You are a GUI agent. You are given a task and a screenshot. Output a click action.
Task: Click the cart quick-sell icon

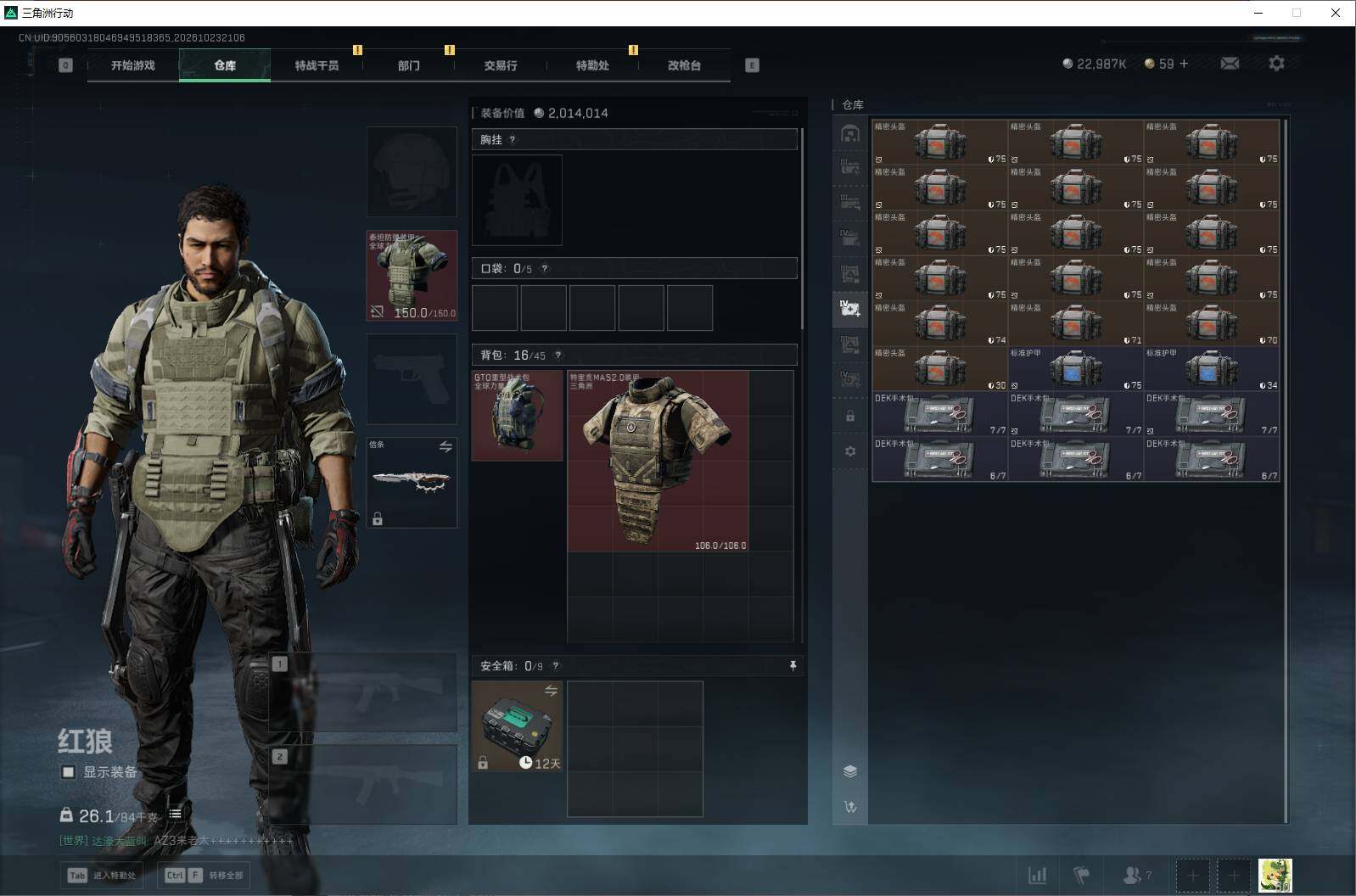pyautogui.click(x=850, y=807)
